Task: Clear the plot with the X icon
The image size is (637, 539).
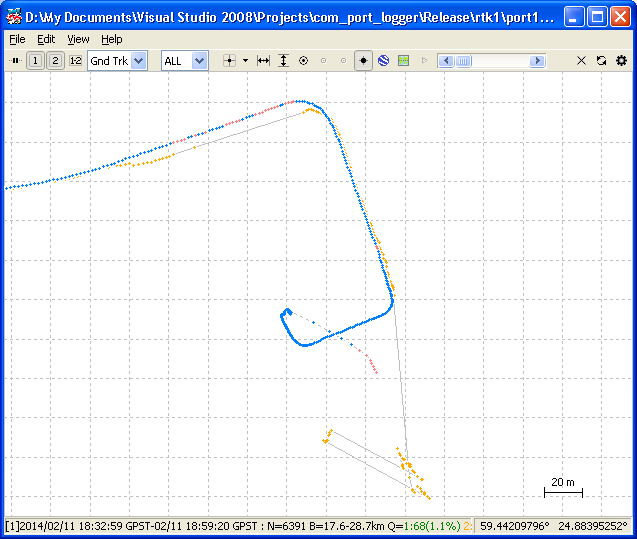Action: 581,61
